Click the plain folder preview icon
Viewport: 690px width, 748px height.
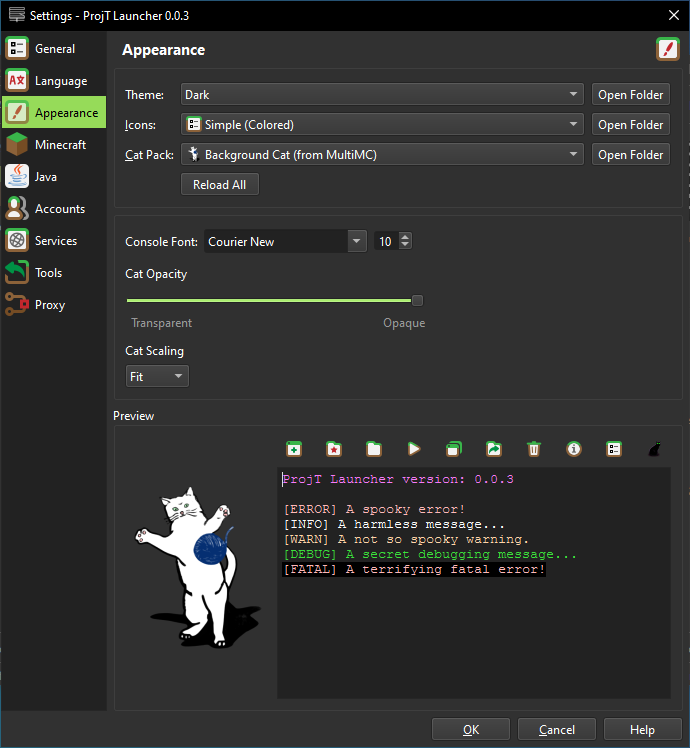(374, 449)
